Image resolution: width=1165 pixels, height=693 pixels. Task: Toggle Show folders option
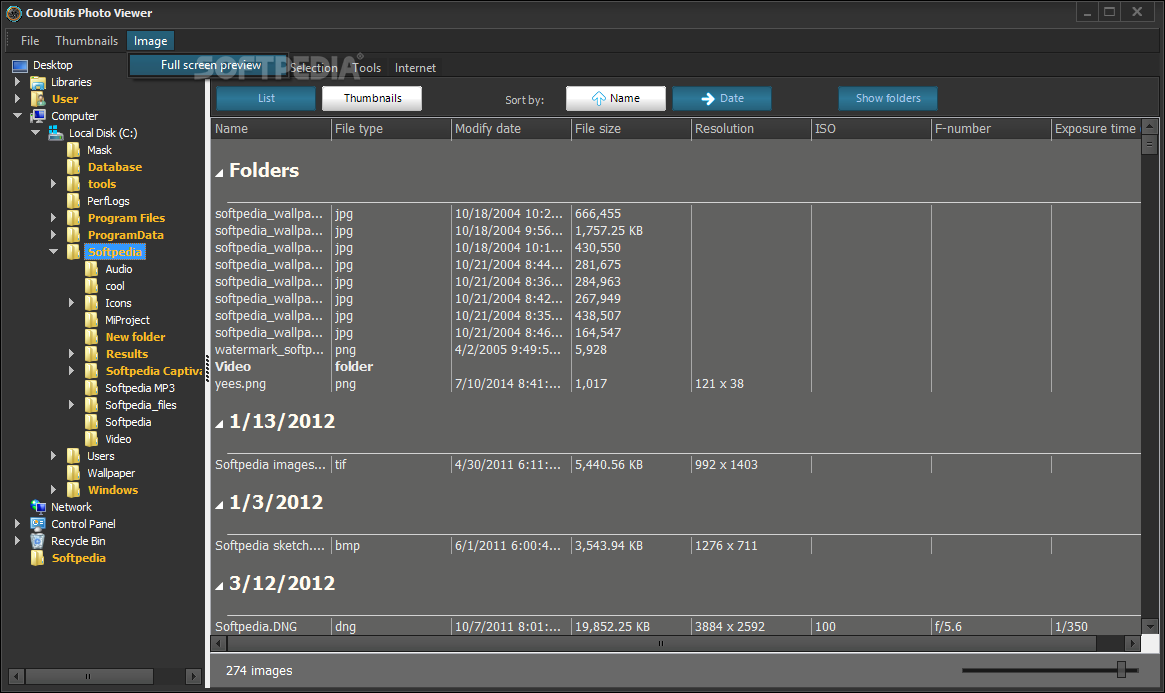(888, 98)
